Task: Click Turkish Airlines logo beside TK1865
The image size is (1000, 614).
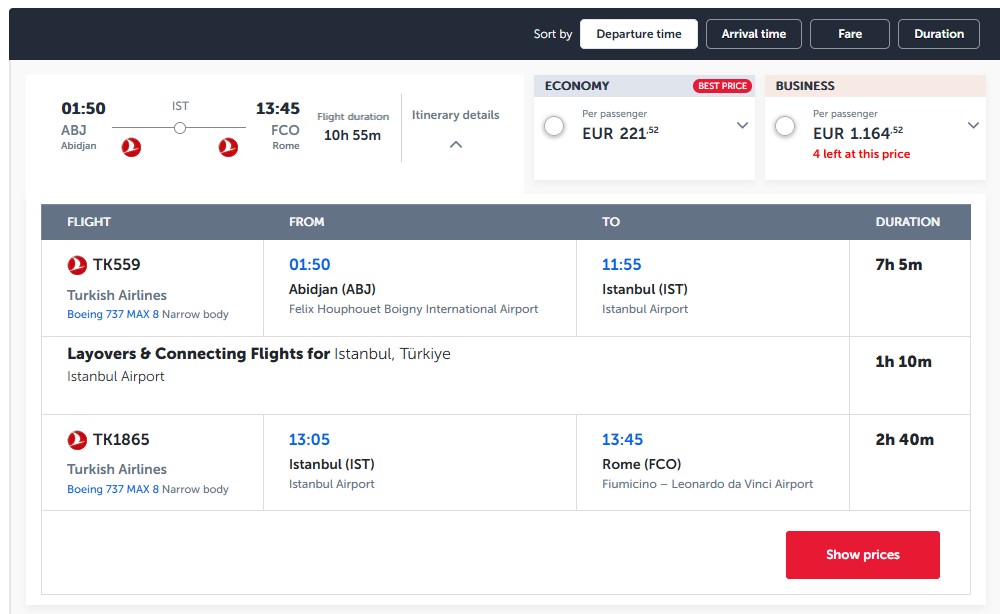Action: 77,440
